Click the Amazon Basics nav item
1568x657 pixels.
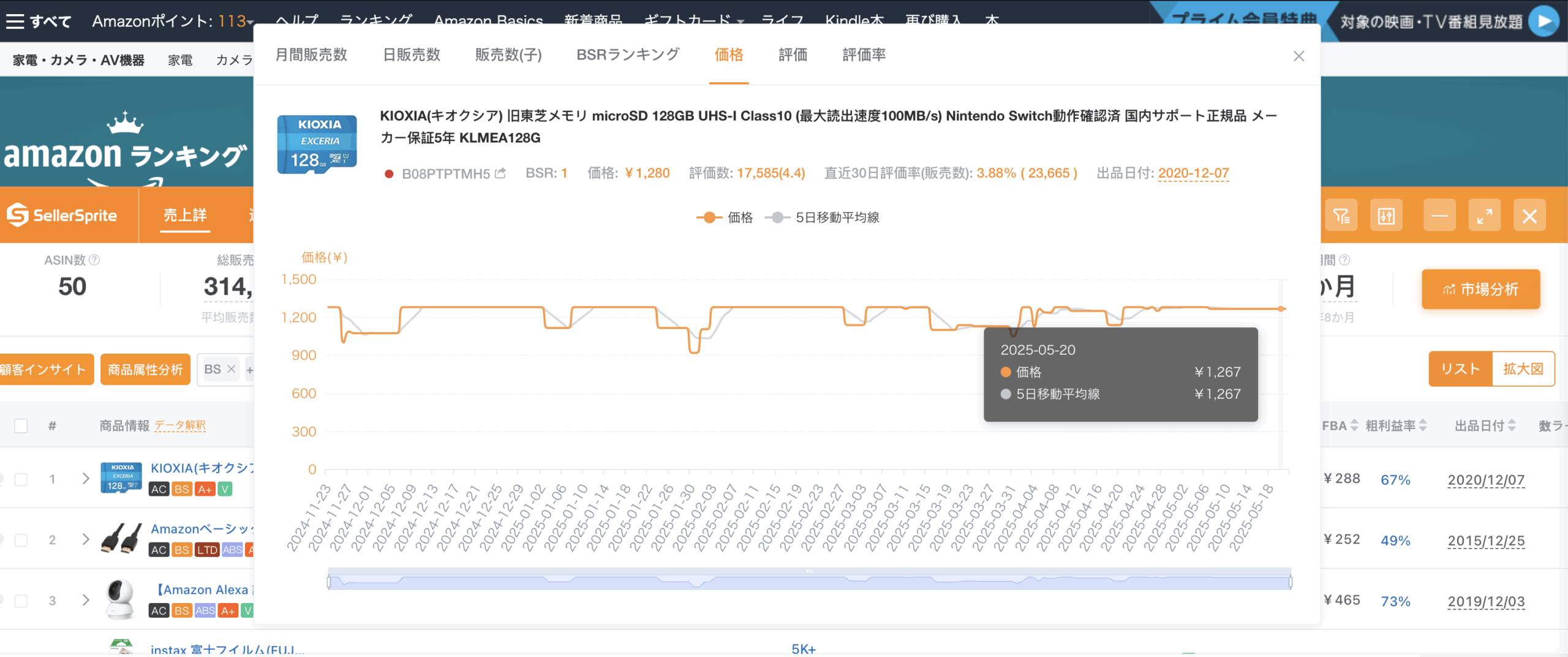[x=488, y=20]
